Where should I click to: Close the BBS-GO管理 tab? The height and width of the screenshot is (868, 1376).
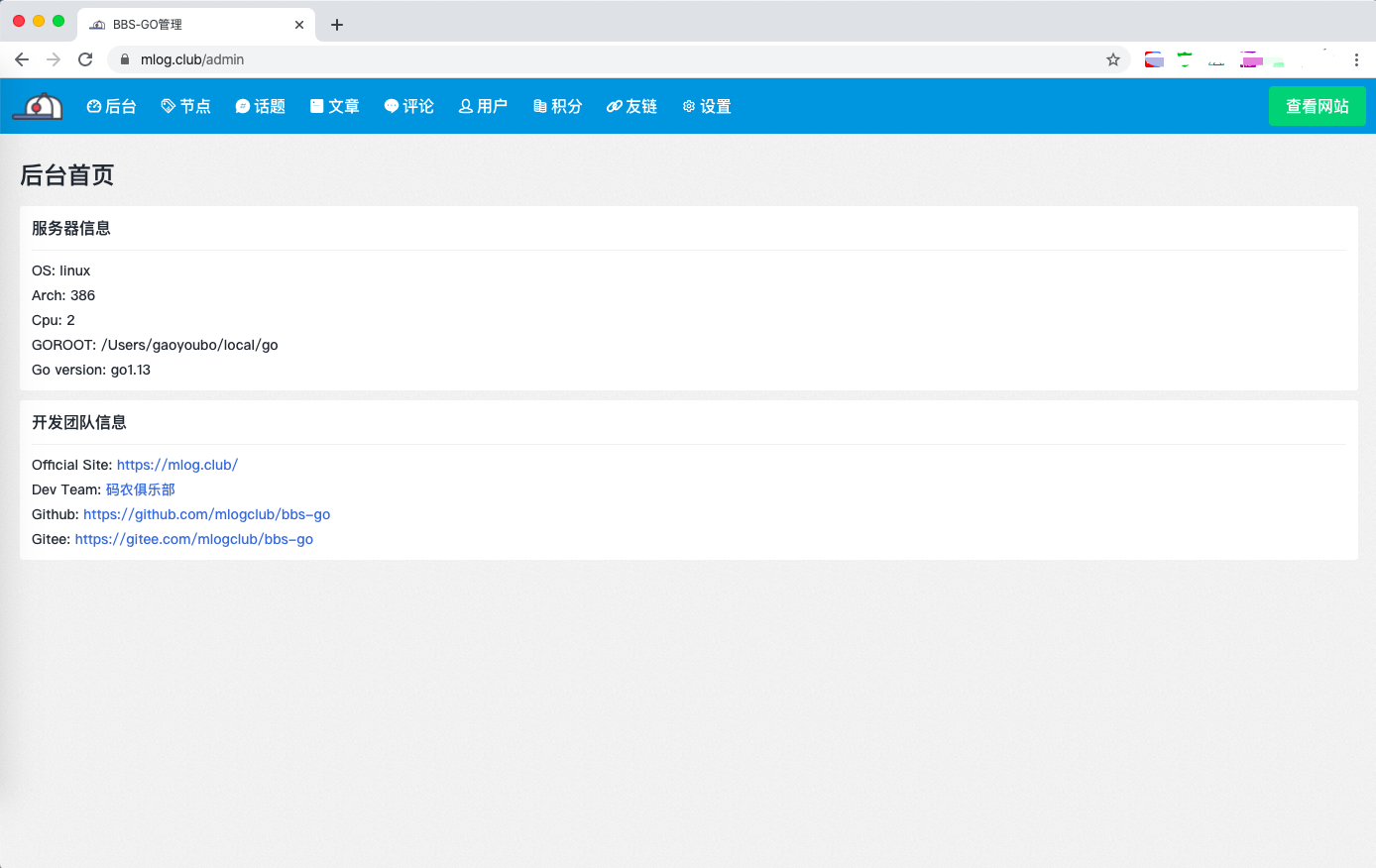[x=299, y=25]
